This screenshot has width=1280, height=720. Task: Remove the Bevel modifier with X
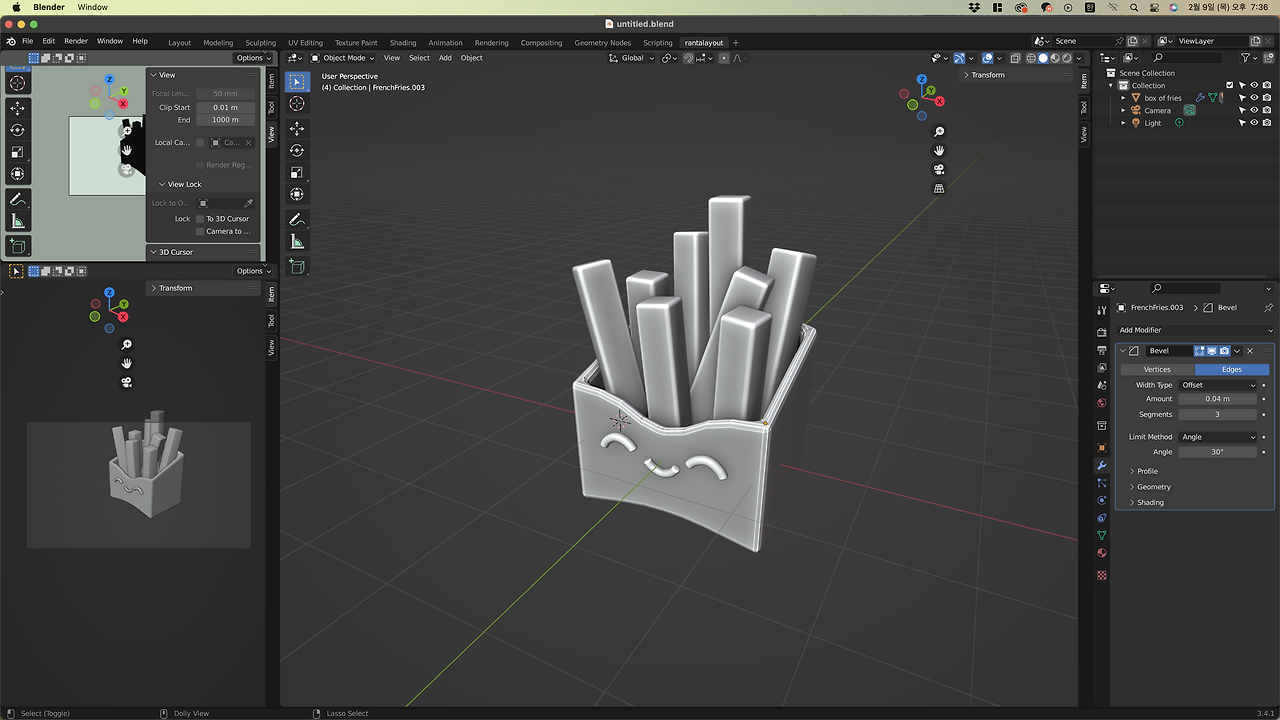(1250, 351)
